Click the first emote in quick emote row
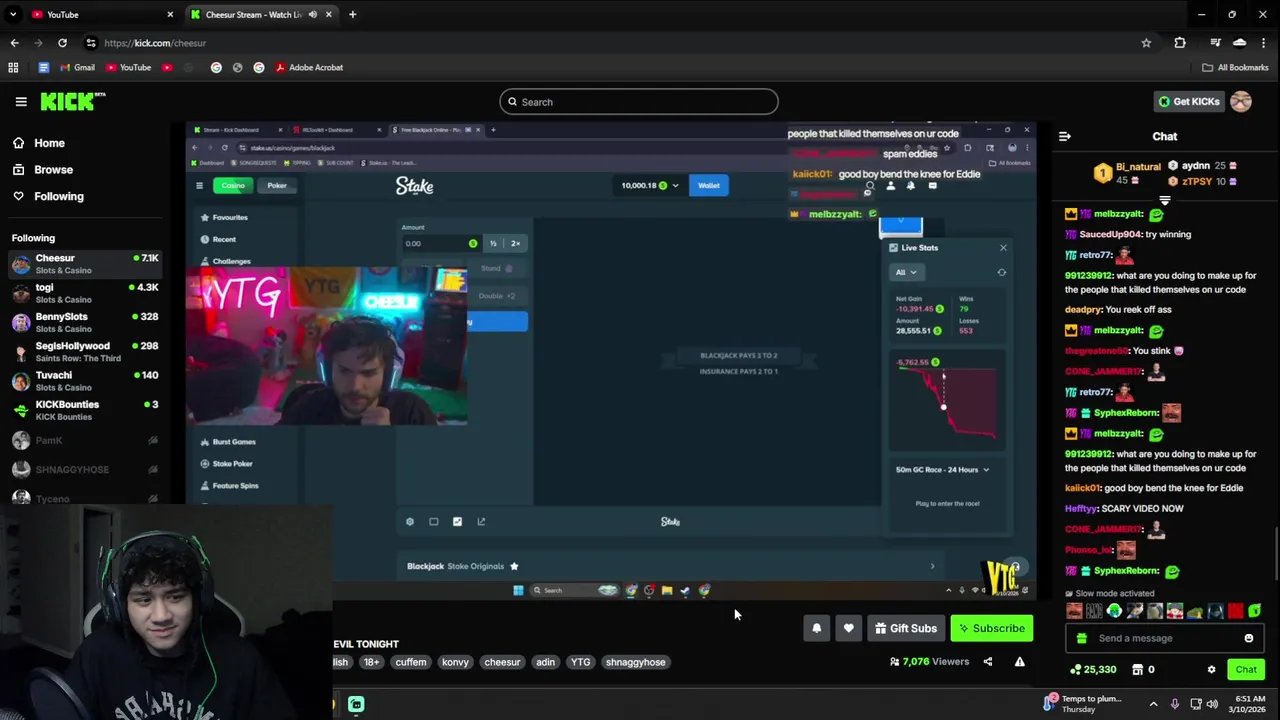Viewport: 1280px width, 720px height. [x=1074, y=611]
